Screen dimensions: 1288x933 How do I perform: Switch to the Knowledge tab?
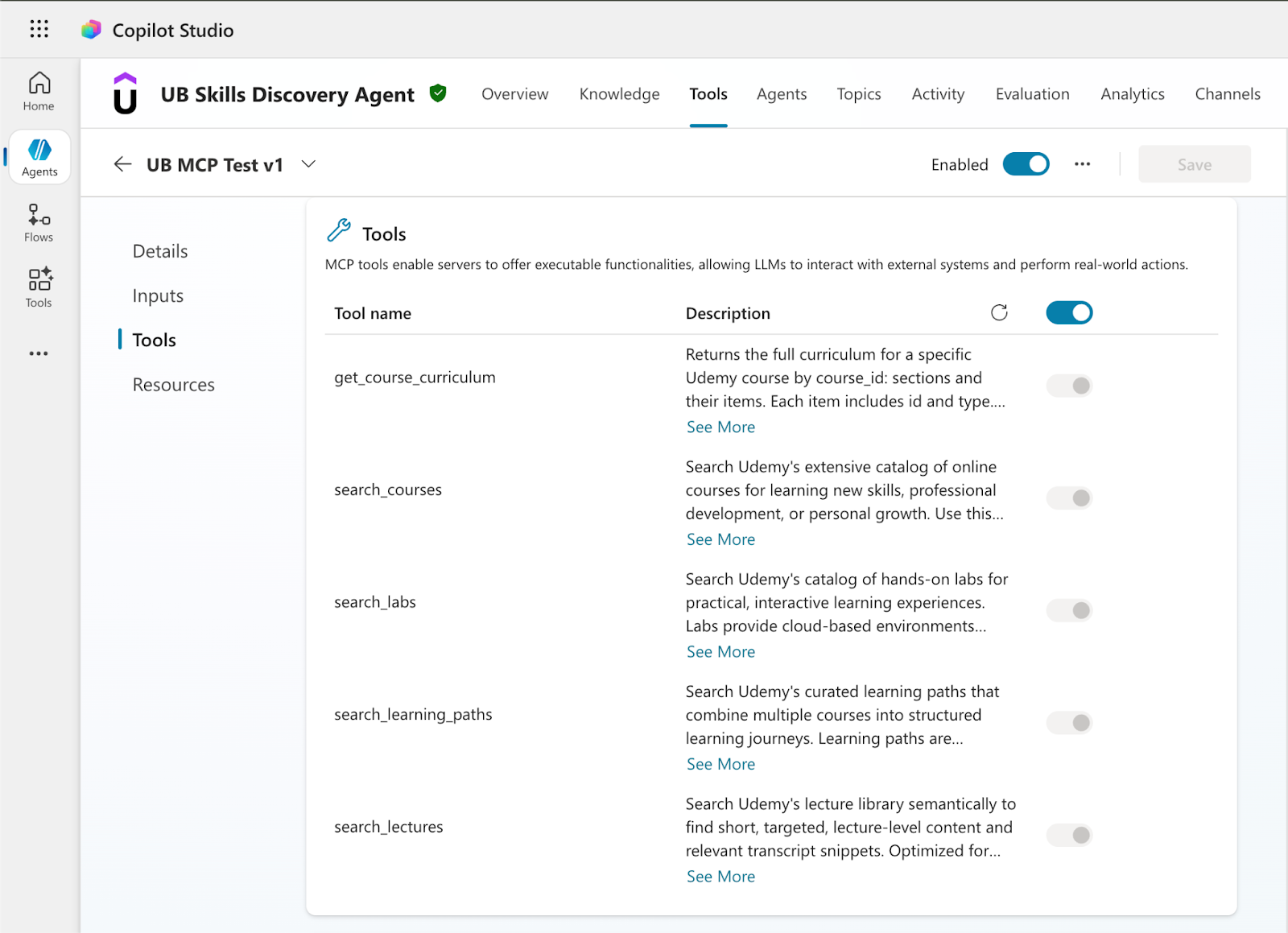tap(619, 94)
